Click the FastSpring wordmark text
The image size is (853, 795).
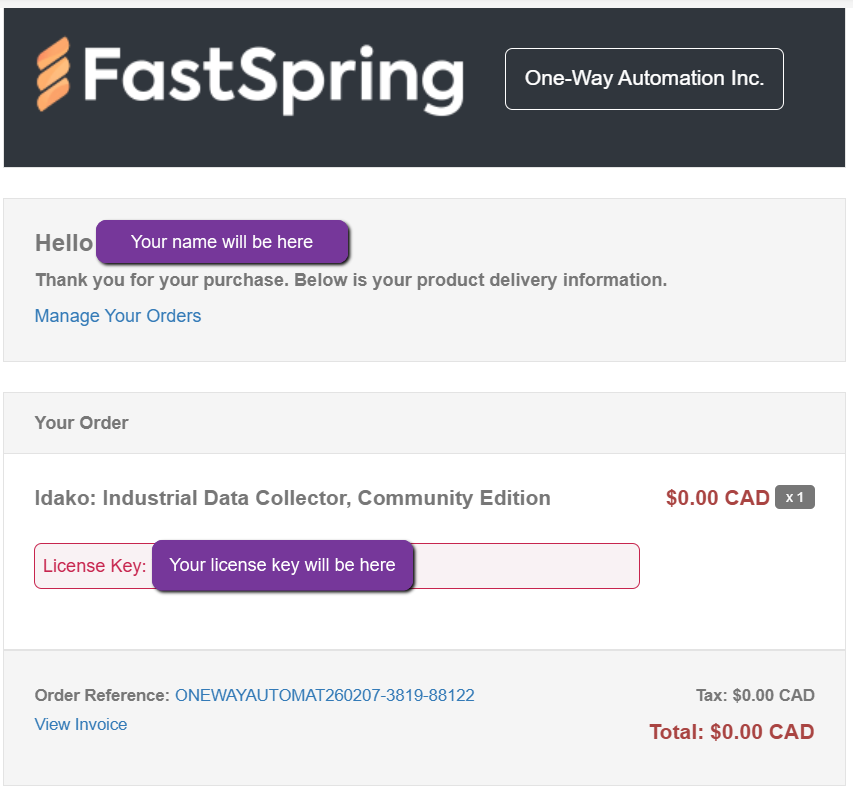(273, 78)
